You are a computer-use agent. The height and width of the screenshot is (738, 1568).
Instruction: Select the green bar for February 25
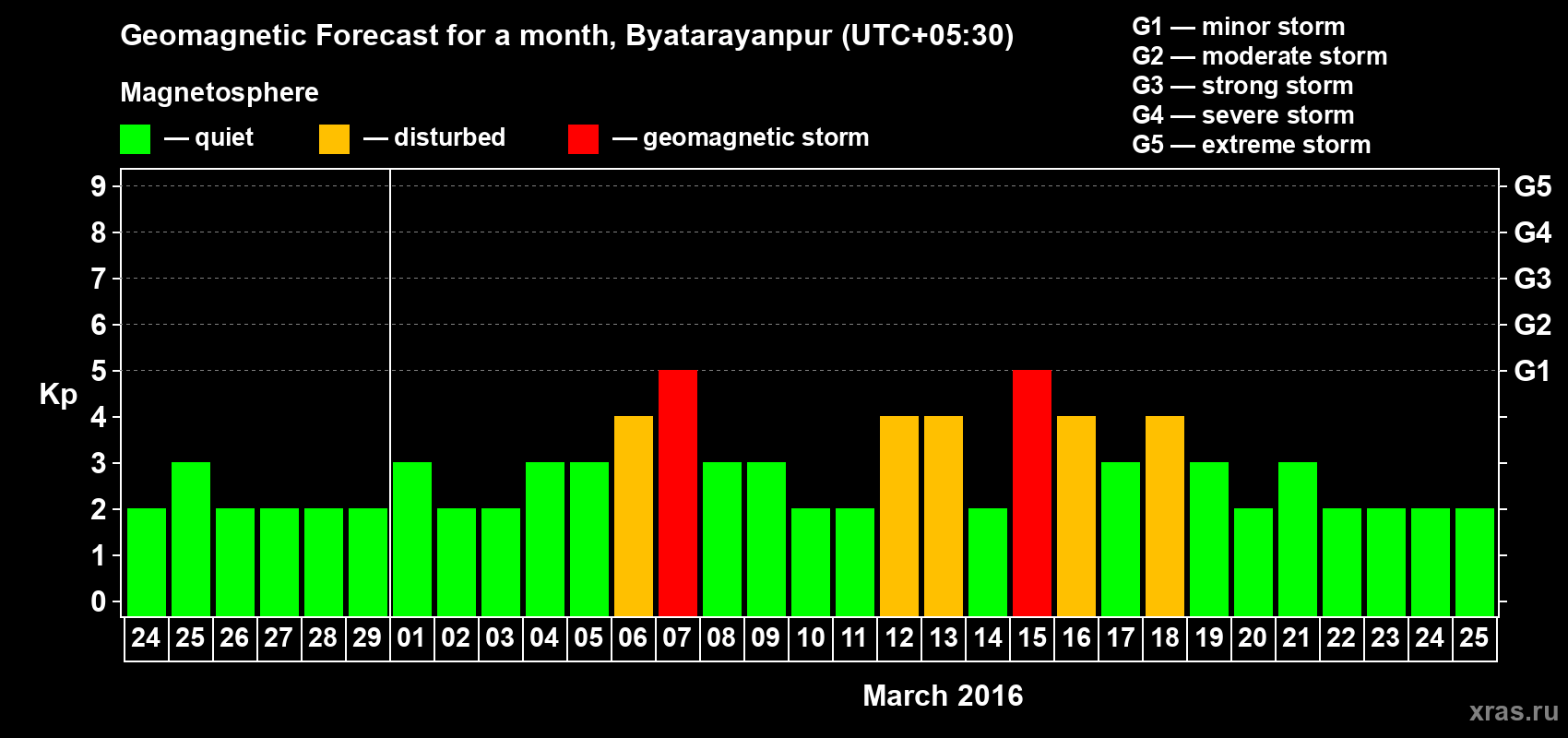pos(191,540)
